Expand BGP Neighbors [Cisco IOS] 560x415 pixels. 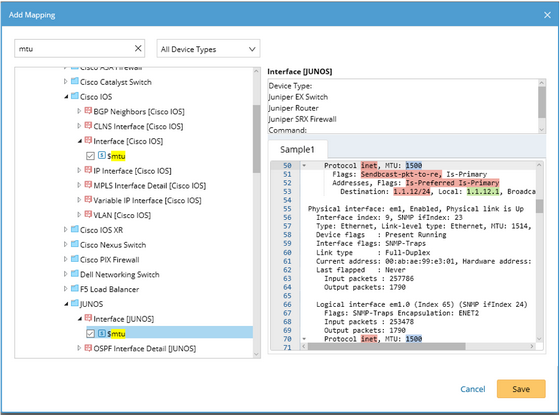pyautogui.click(x=79, y=111)
